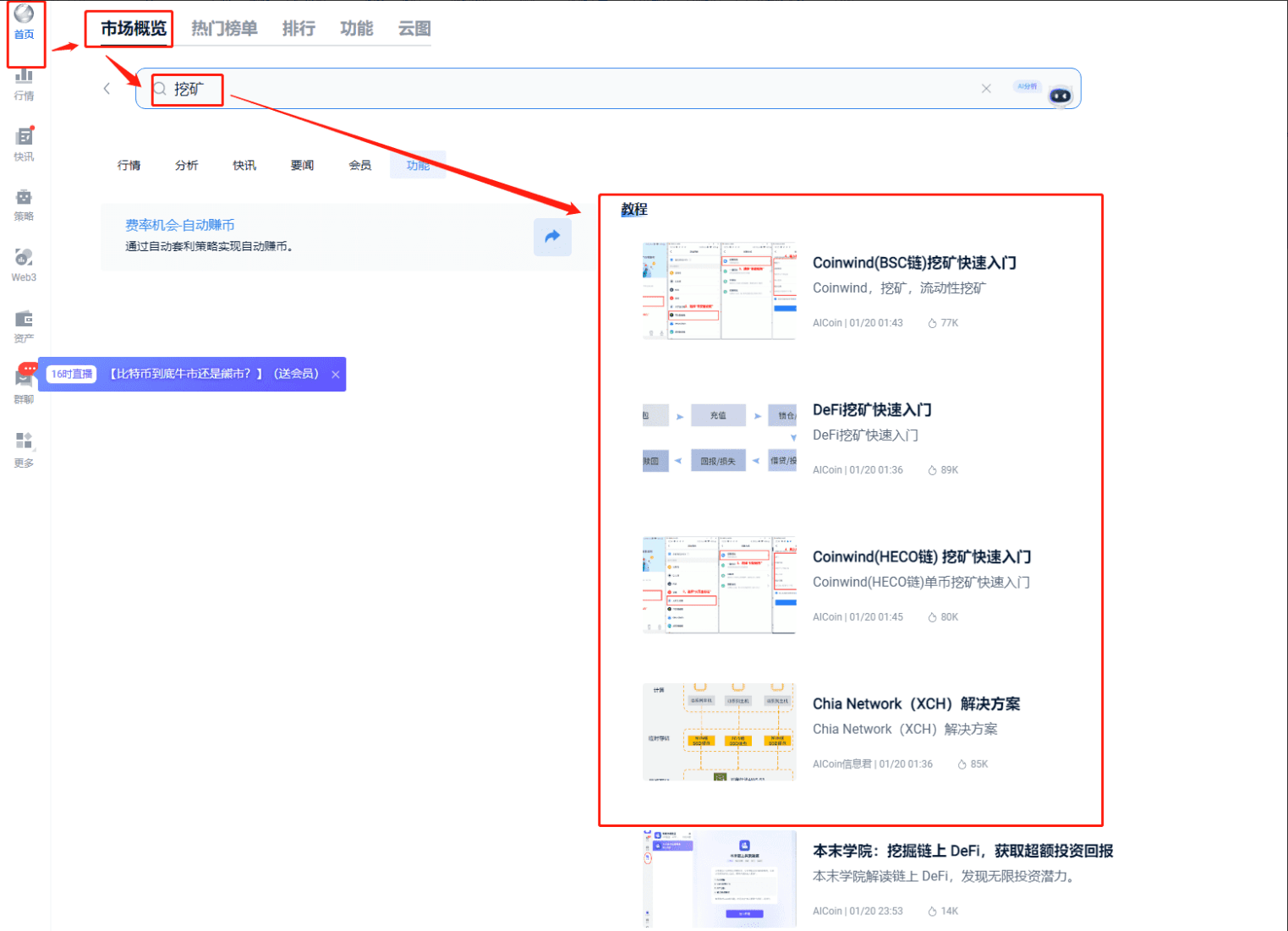The image size is (1288, 931).
Task: Select the 会员 search filter tab
Action: point(360,165)
